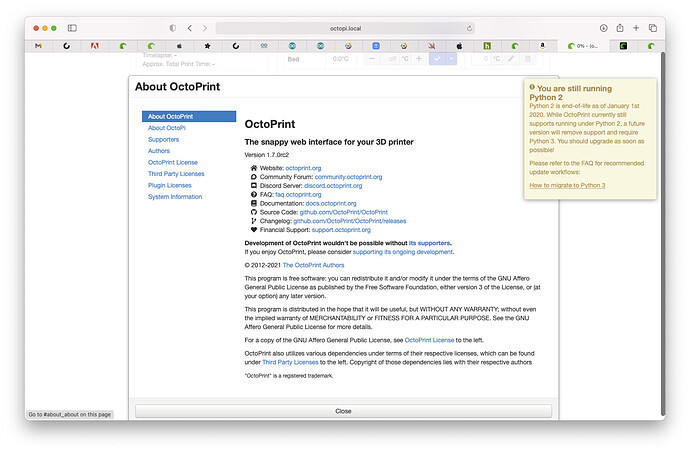Click the 'Version 1.7.0rc2' text
The height and width of the screenshot is (452, 690).
pos(267,154)
